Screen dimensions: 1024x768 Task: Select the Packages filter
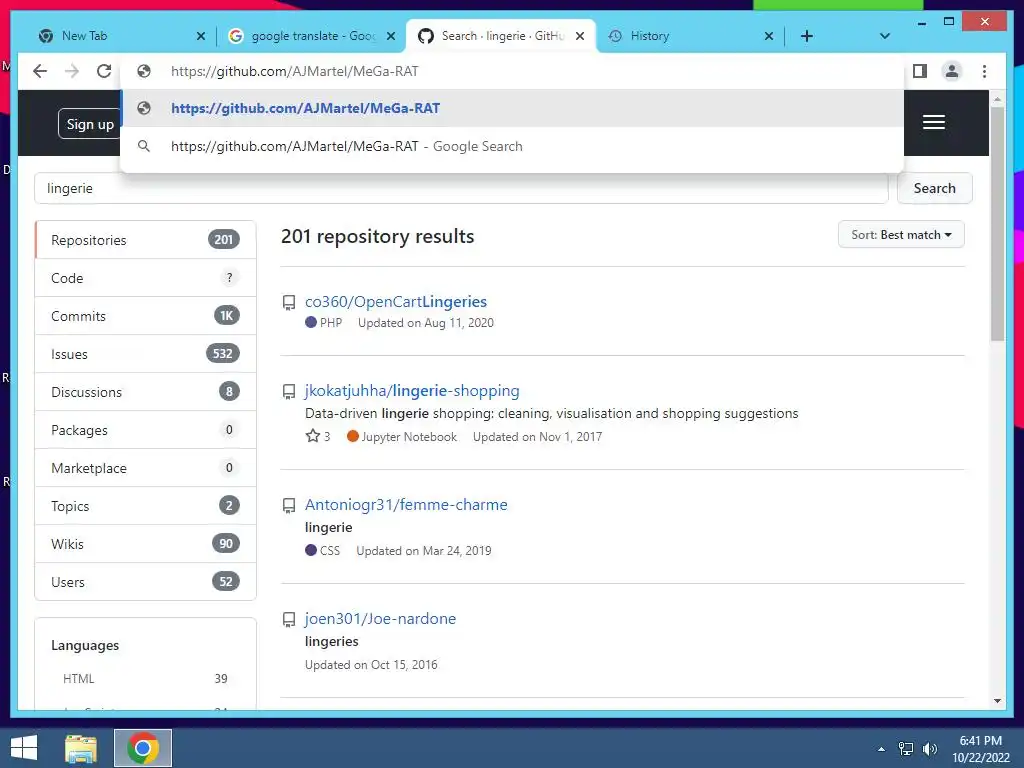pos(145,430)
